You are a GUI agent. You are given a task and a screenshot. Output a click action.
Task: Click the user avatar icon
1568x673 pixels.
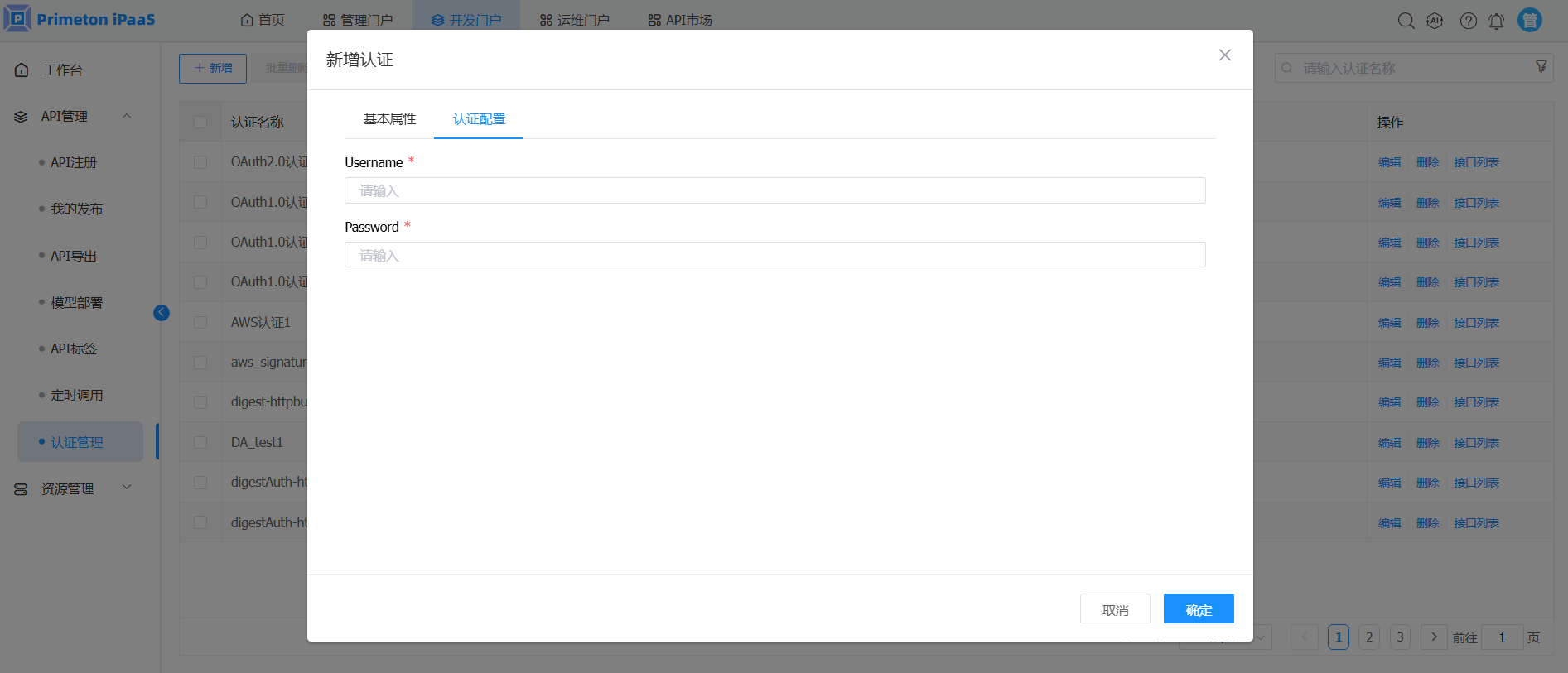[1529, 20]
